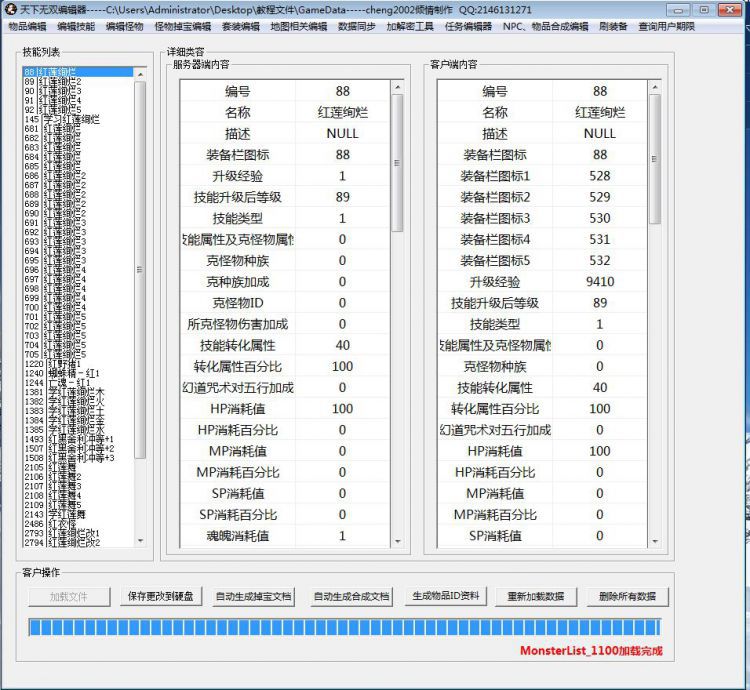The width and height of the screenshot is (750, 690).
Task: Click the application icon in the title bar
Action: pyautogui.click(x=11, y=9)
